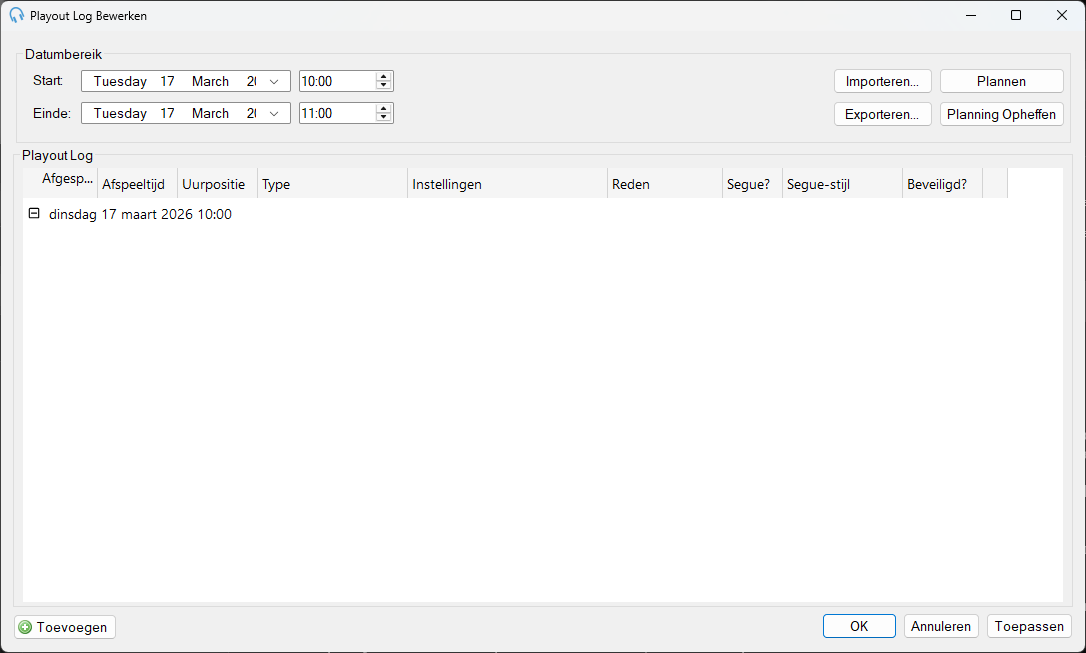
Task: Select day 17 in the Start date
Action: pos(168,81)
